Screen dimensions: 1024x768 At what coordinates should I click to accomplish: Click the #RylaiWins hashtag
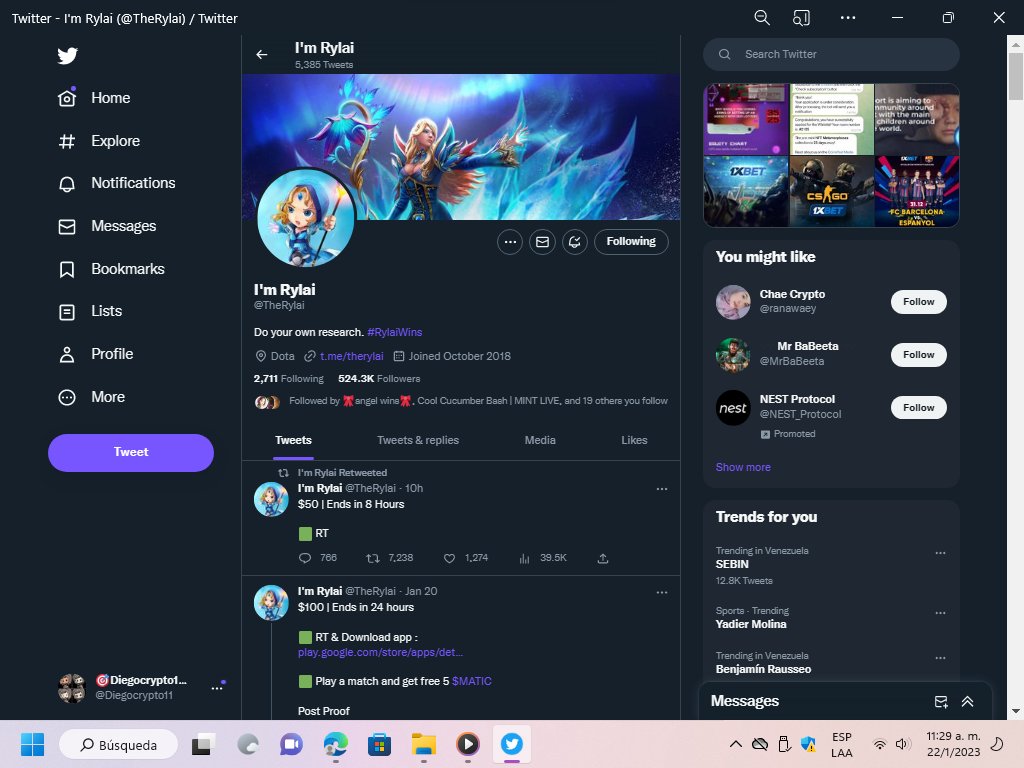[x=394, y=332]
